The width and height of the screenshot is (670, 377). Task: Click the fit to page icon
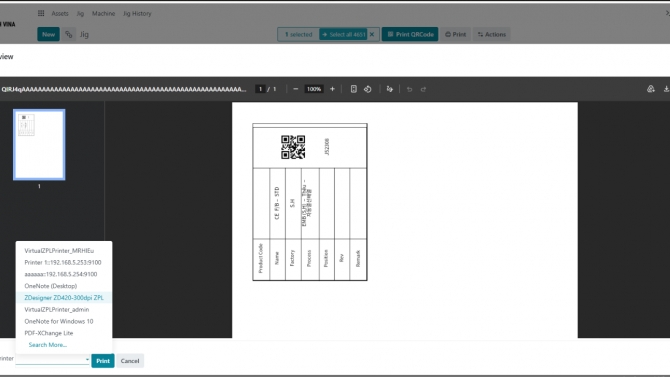point(353,89)
